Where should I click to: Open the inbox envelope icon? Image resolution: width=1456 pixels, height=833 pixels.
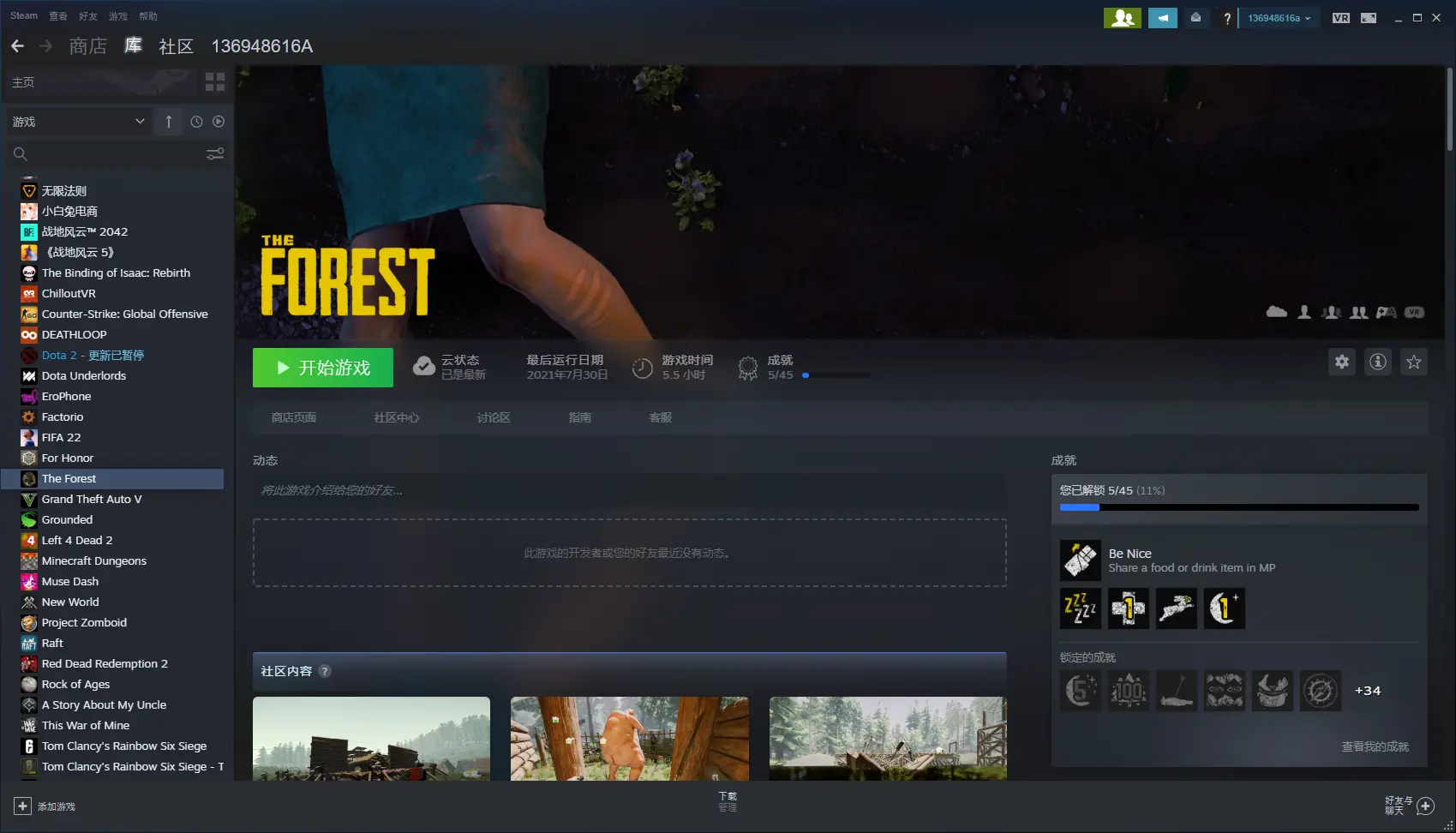(x=1195, y=18)
